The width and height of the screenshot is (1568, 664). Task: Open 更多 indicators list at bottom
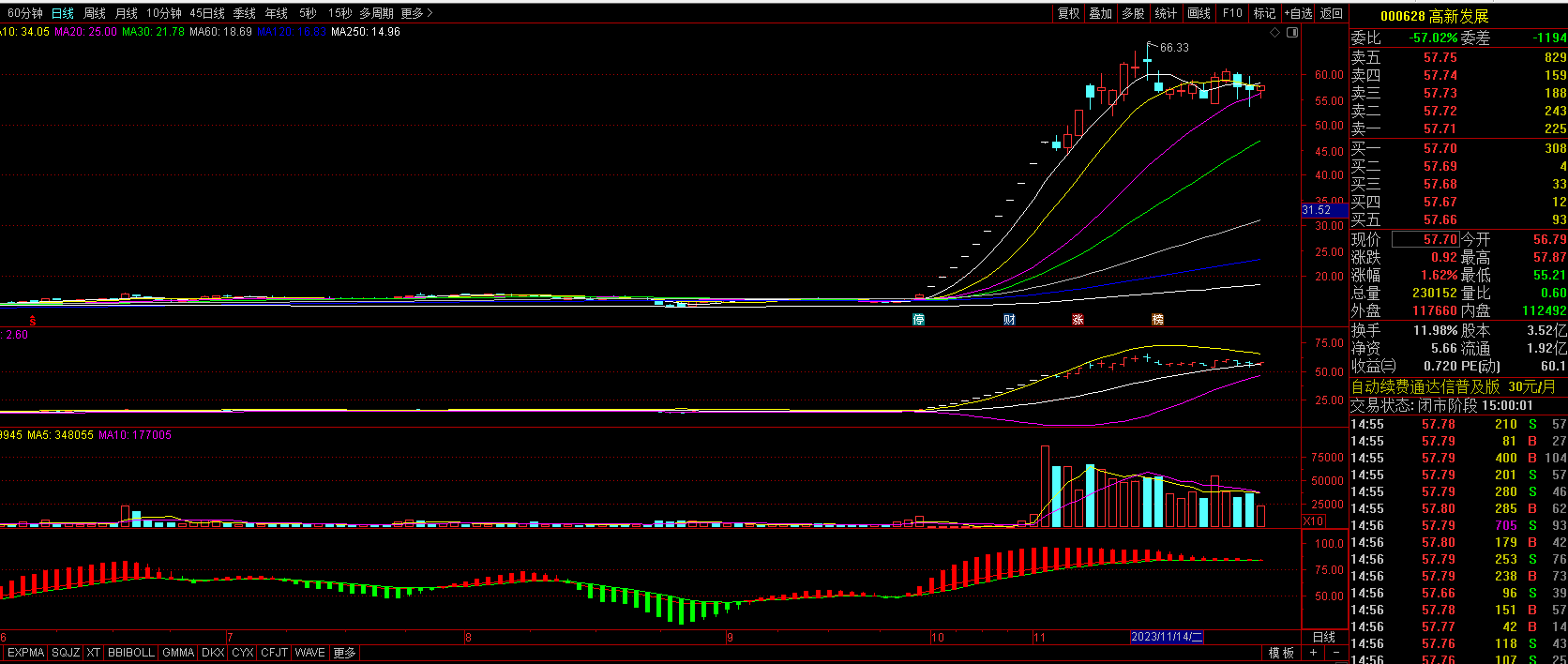tap(344, 653)
